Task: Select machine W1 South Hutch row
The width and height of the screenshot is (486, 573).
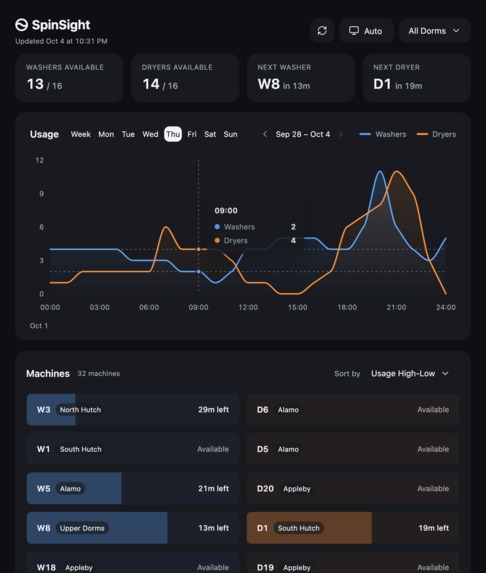Action: pos(133,449)
